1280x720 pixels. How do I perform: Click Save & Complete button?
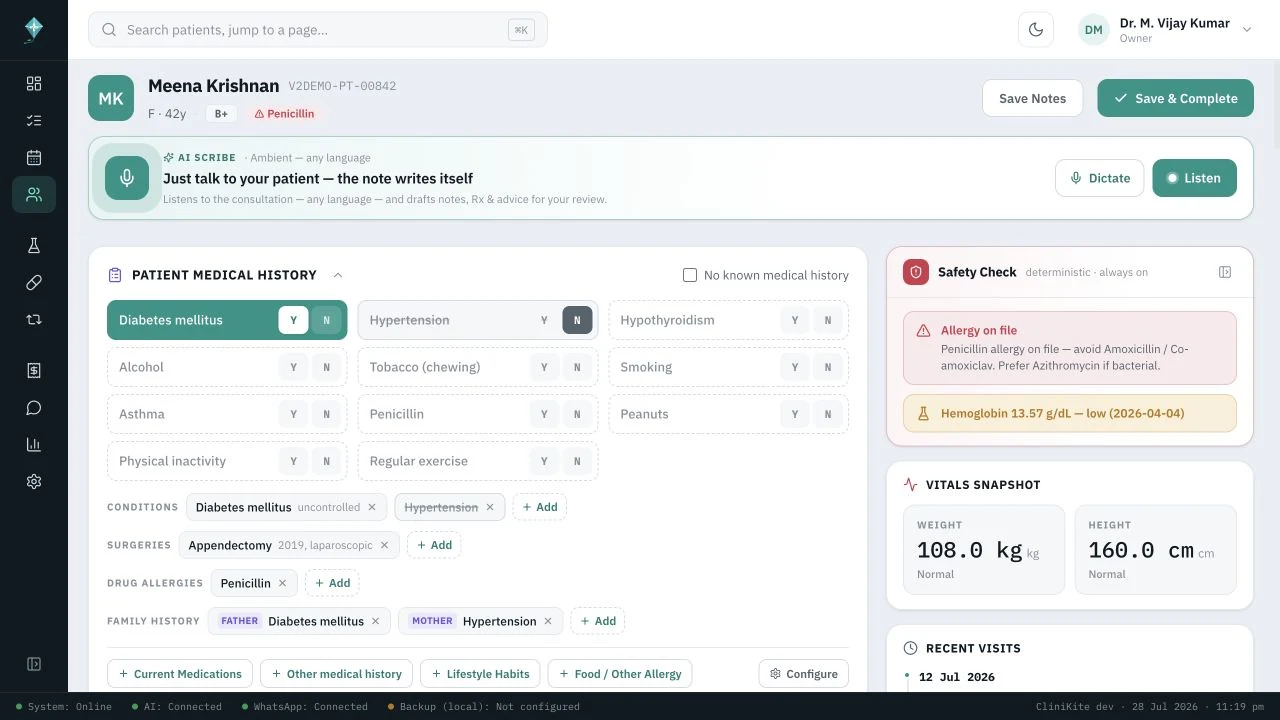click(x=1175, y=98)
